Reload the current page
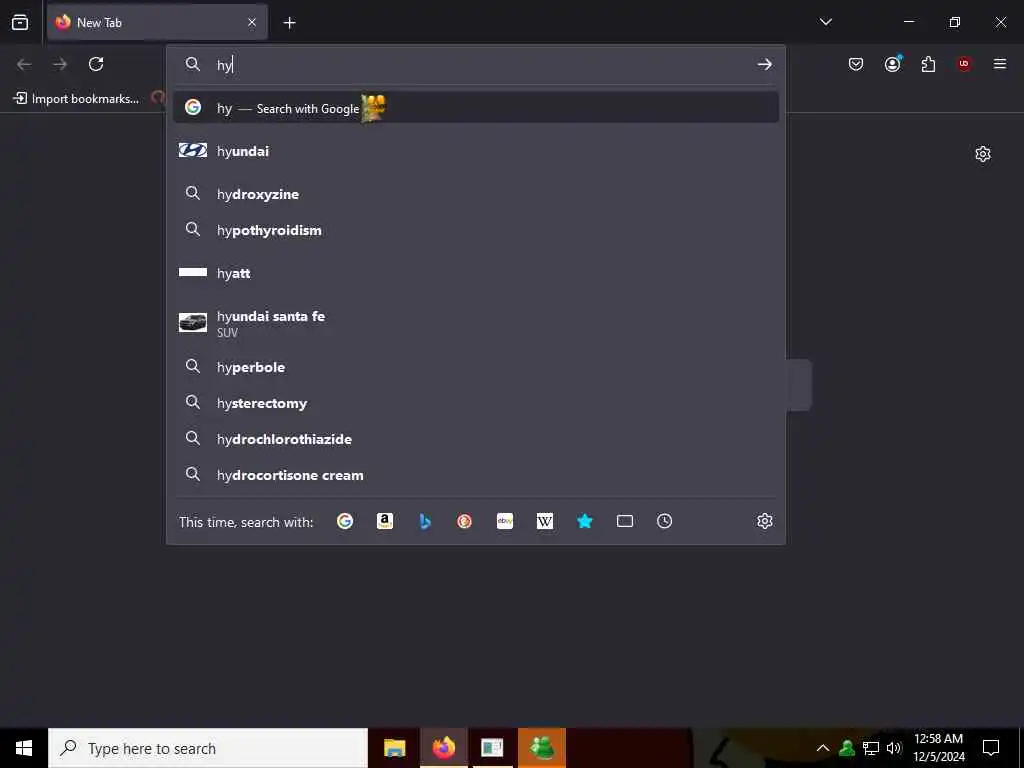1024x768 pixels. 96,64
